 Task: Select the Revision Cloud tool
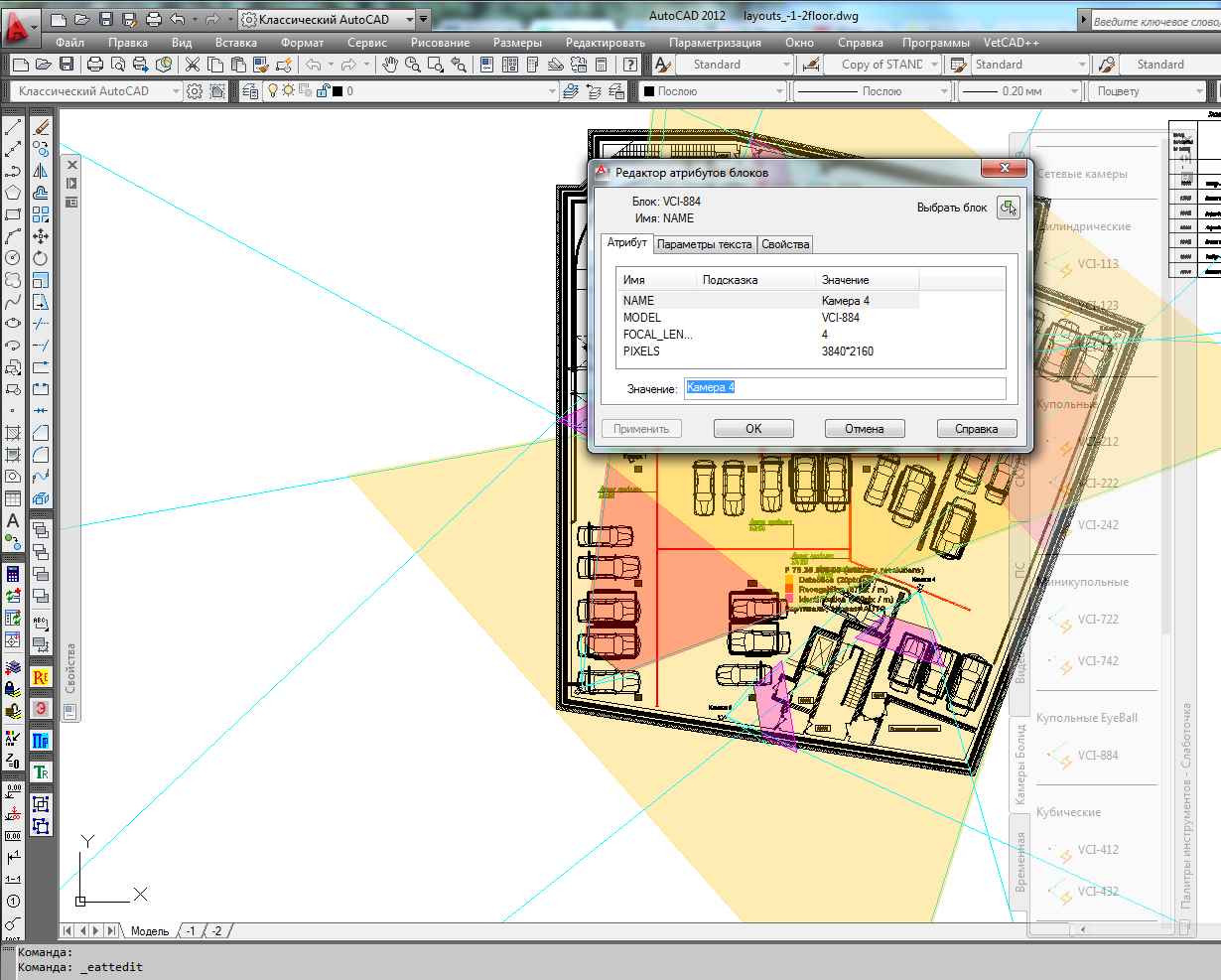(x=13, y=280)
